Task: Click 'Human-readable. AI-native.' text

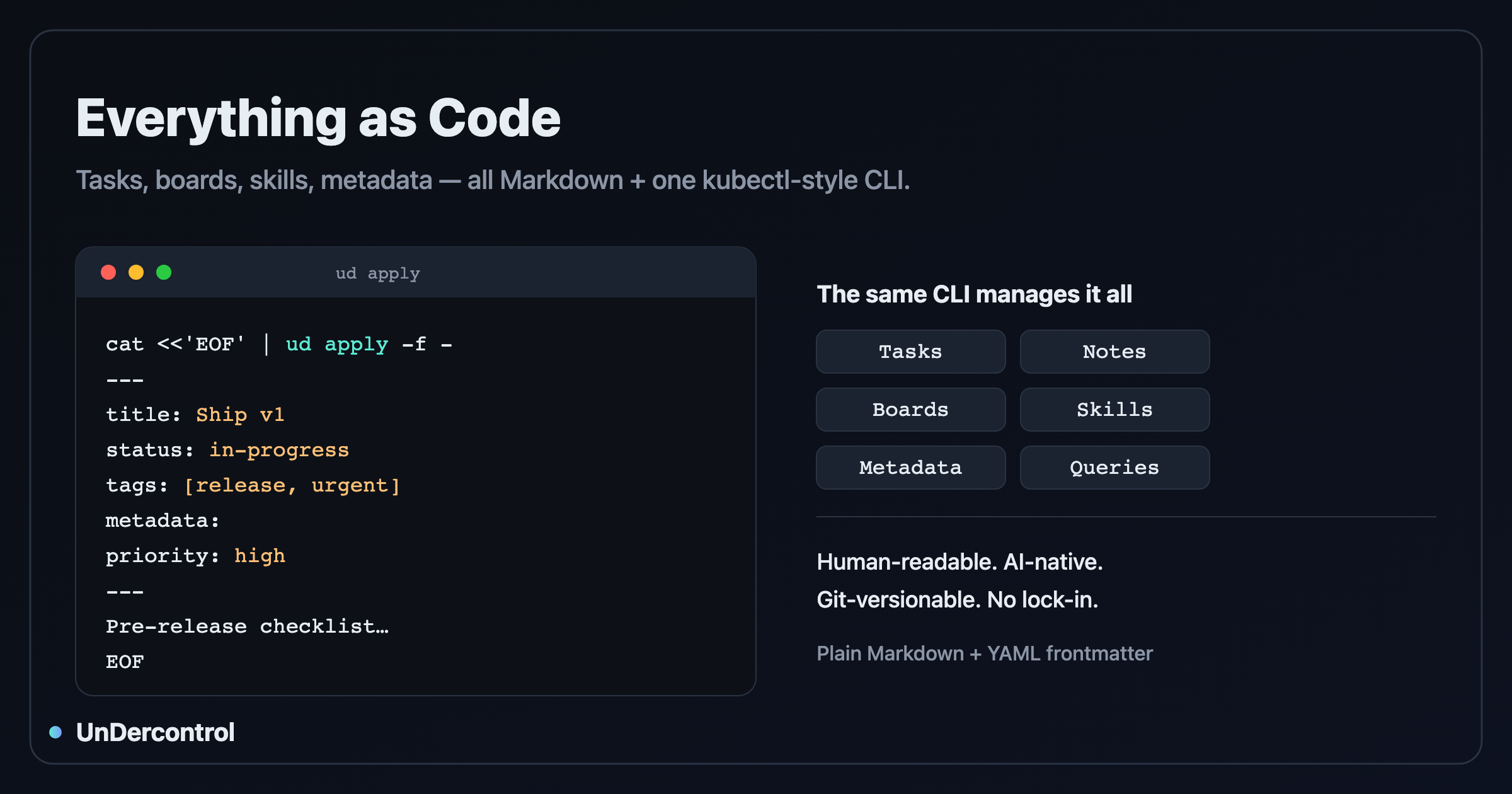Action: pyautogui.click(x=959, y=561)
